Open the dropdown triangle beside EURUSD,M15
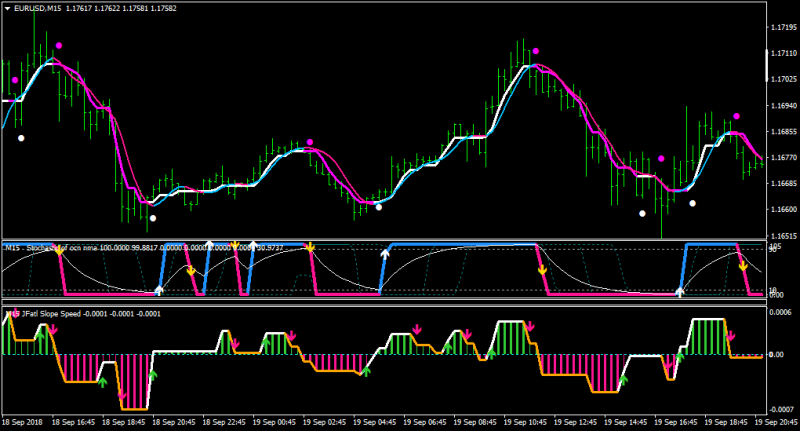 click(x=8, y=9)
